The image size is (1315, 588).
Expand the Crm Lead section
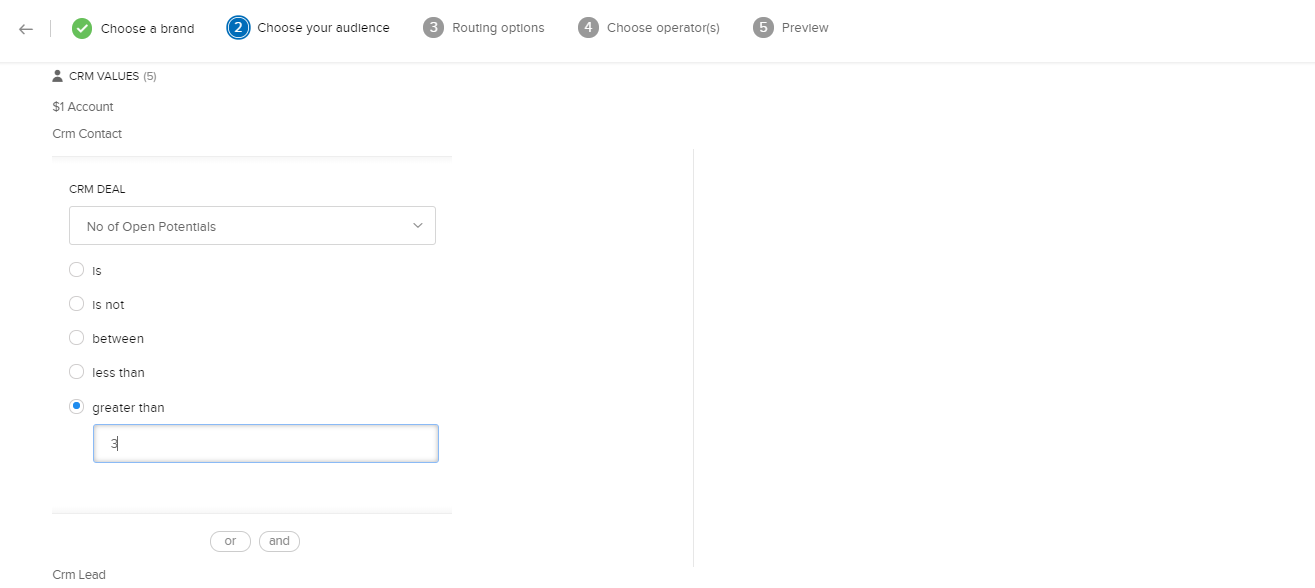pyautogui.click(x=79, y=574)
